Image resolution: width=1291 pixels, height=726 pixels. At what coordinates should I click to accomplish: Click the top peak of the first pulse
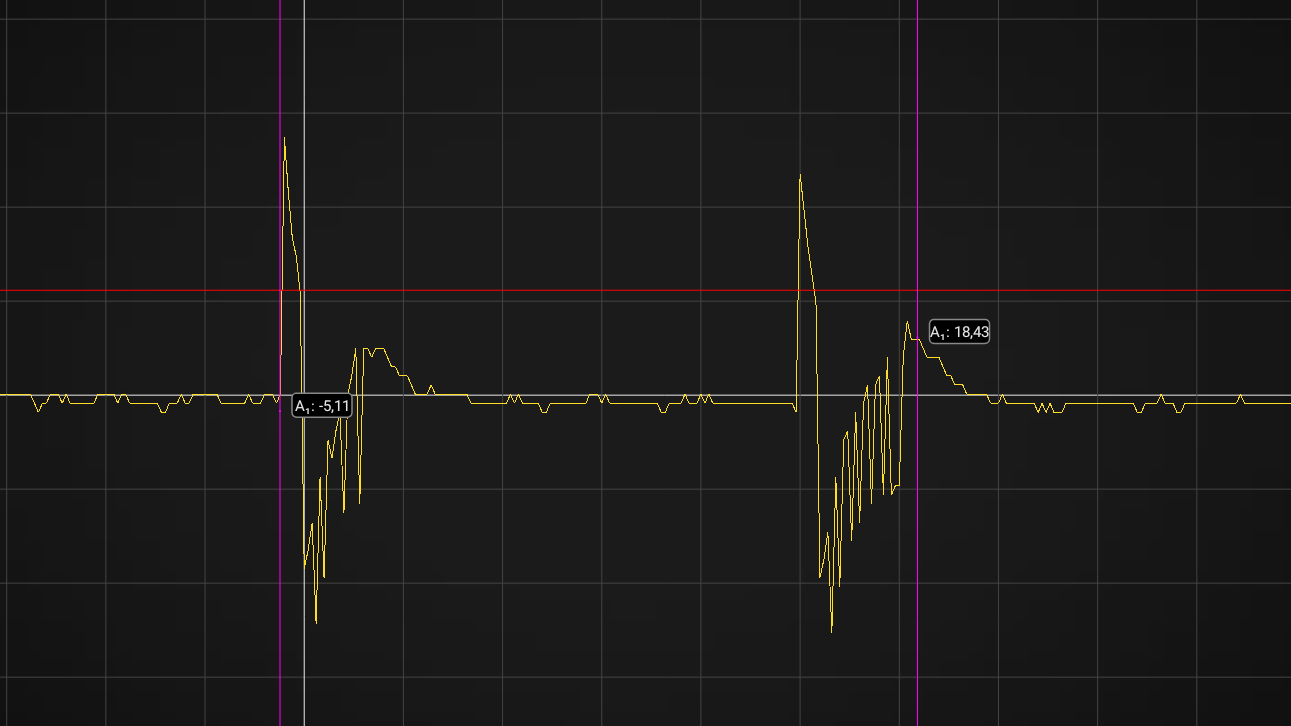click(x=285, y=138)
